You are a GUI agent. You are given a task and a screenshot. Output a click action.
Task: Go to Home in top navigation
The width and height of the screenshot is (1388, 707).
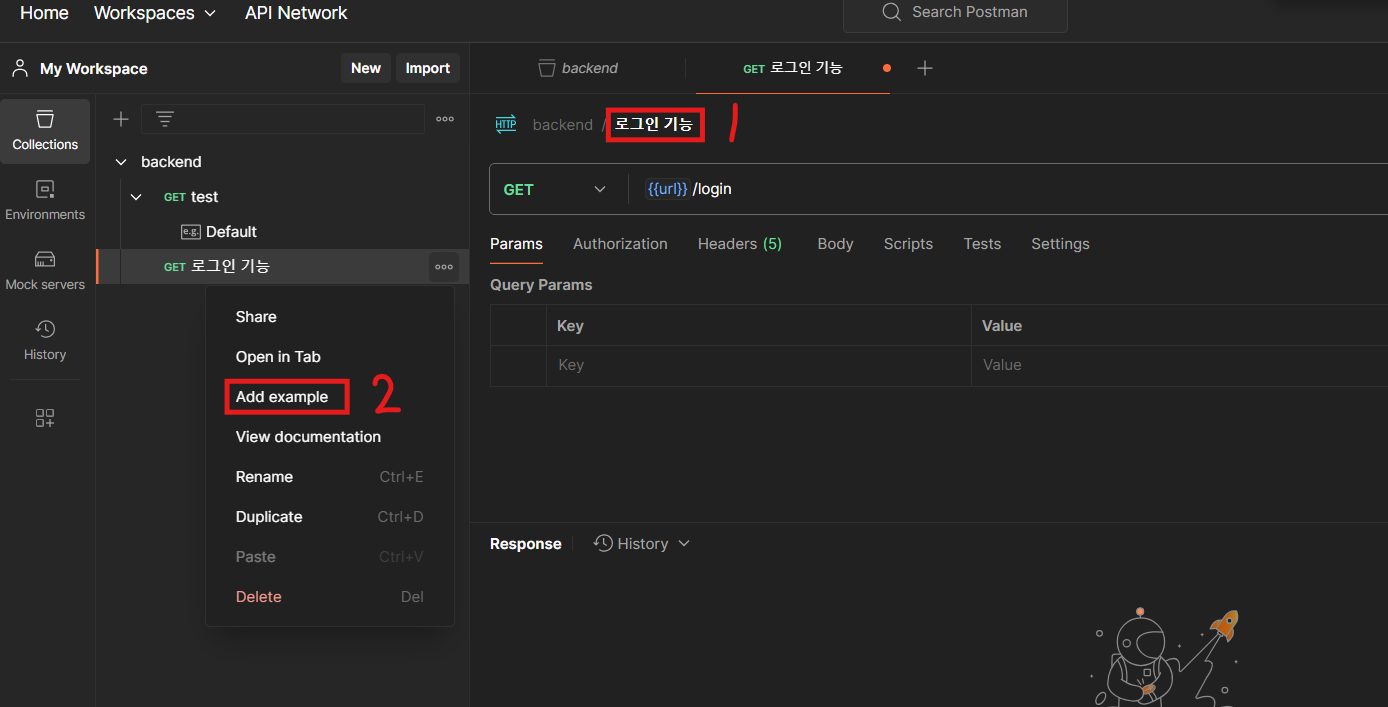[x=44, y=13]
